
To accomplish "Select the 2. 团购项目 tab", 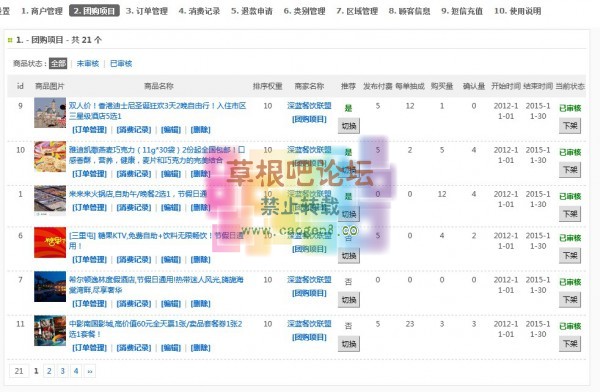I will point(94,11).
